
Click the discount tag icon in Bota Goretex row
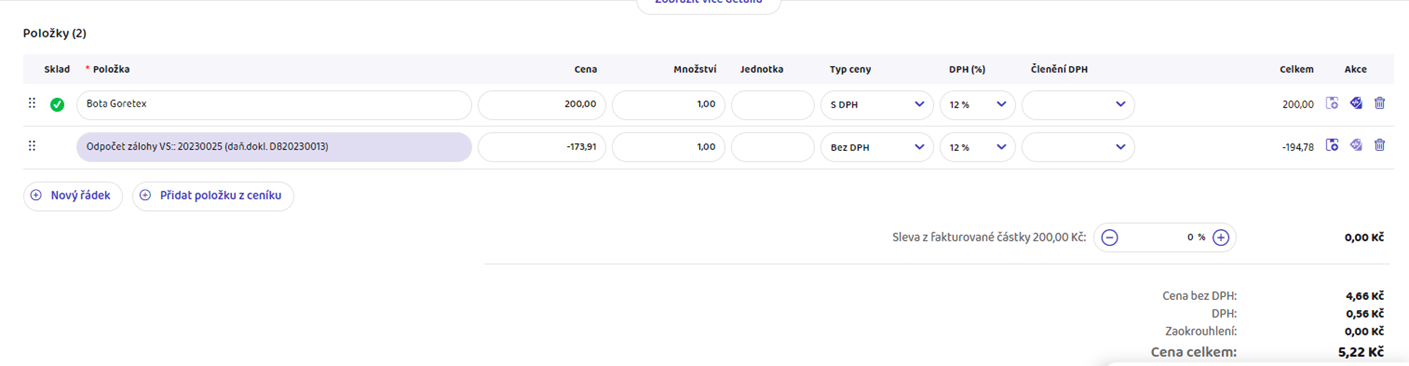(1356, 103)
